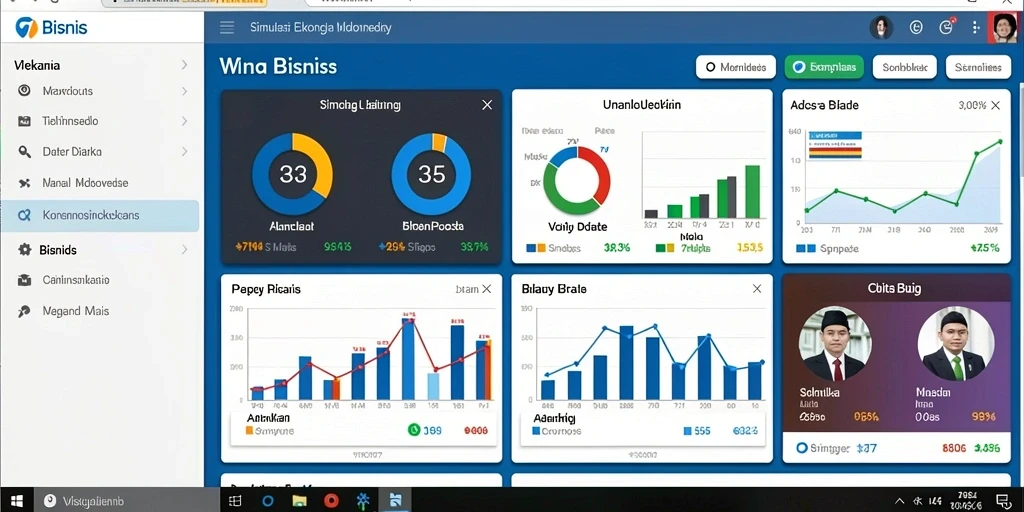The image size is (1024, 512).
Task: Select the Strintger radio option in Cbita Buig
Action: coord(803,448)
